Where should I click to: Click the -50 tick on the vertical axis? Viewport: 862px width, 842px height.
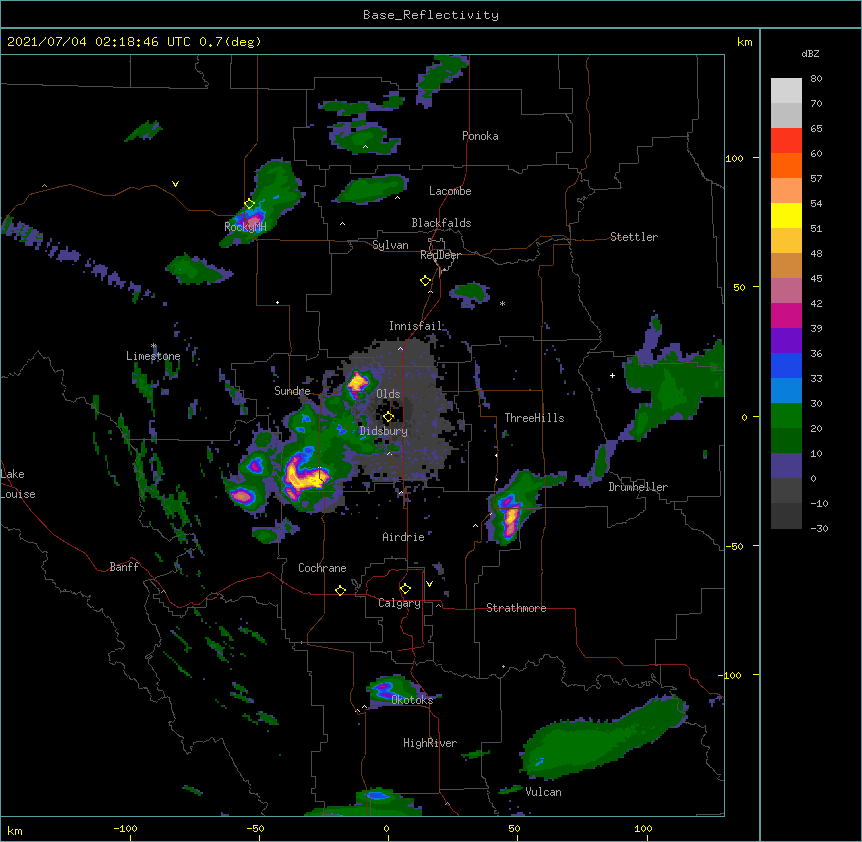(734, 546)
